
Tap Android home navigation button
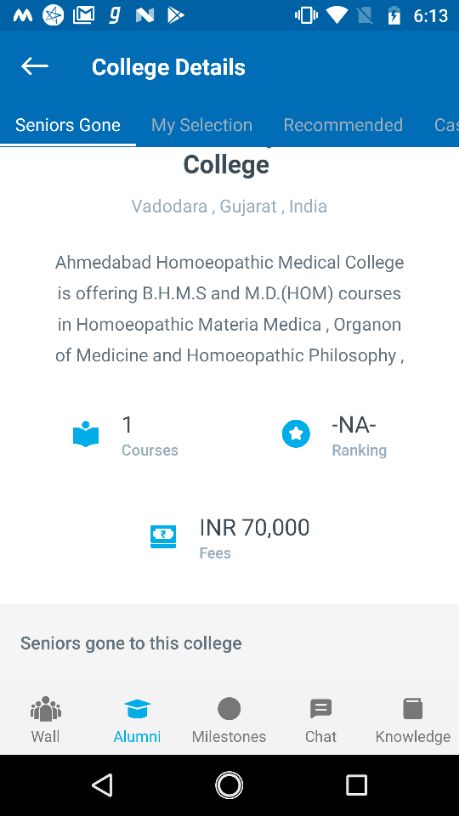[229, 785]
